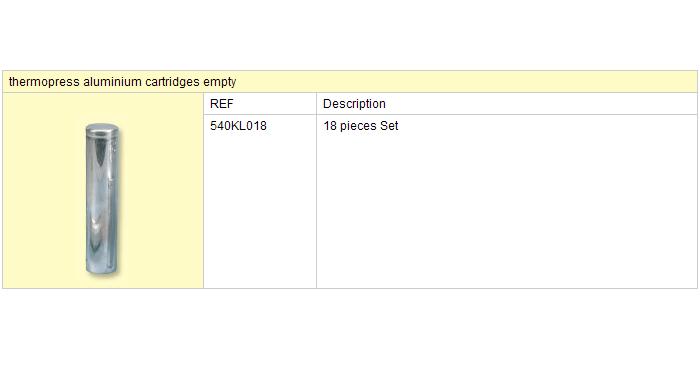700x391 pixels.
Task: Select the REF column header
Action: click(x=221, y=104)
